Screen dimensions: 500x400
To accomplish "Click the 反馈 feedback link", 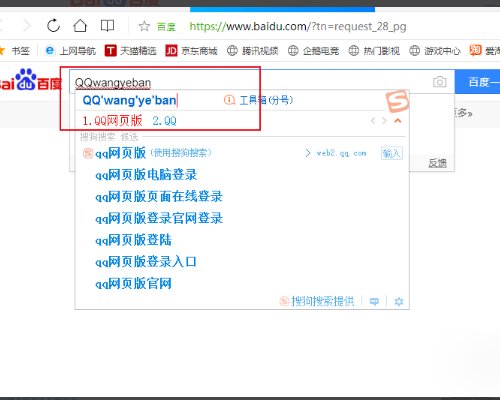I will tap(437, 163).
